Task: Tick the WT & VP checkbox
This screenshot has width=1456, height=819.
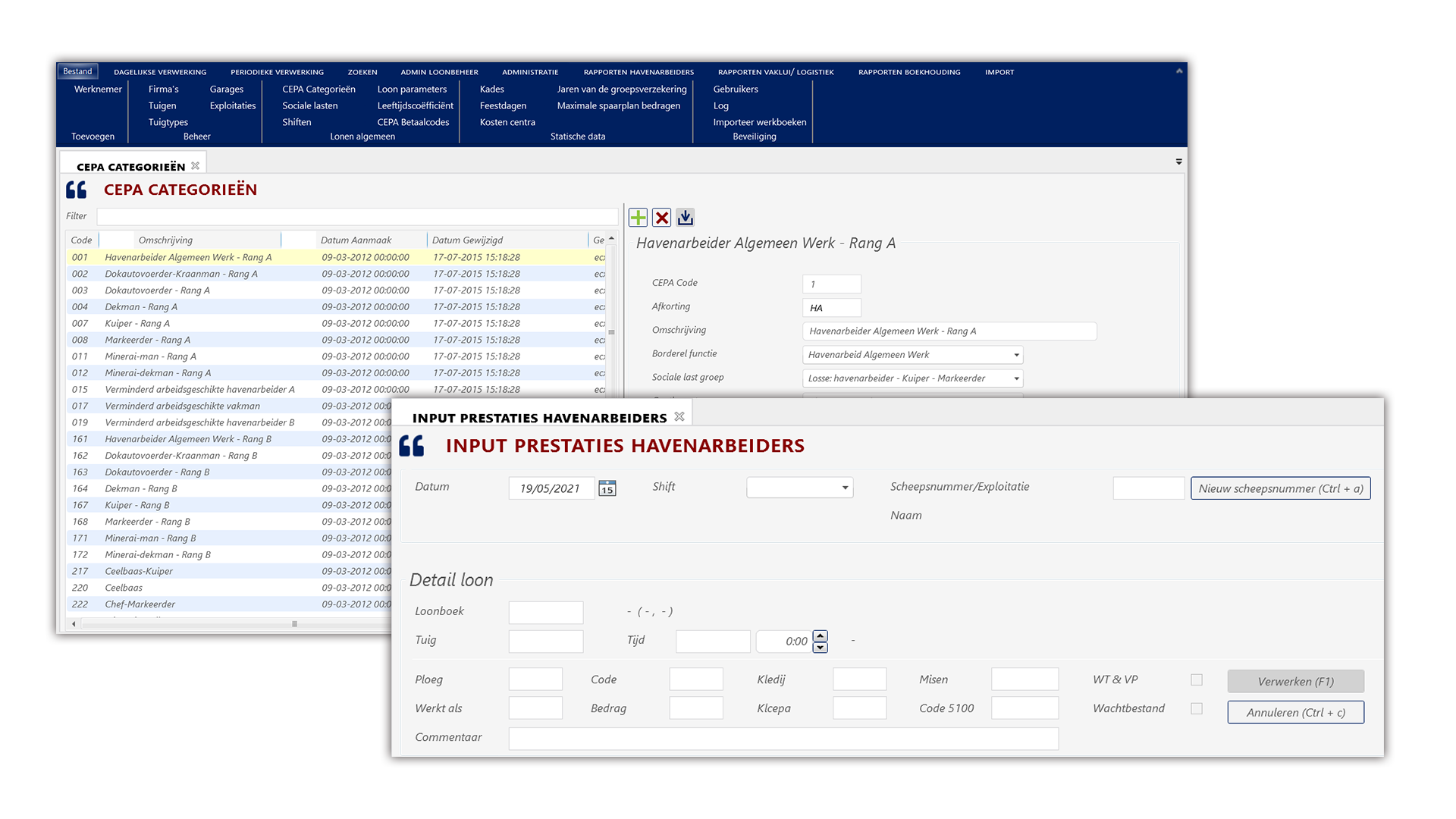Action: pos(1197,680)
